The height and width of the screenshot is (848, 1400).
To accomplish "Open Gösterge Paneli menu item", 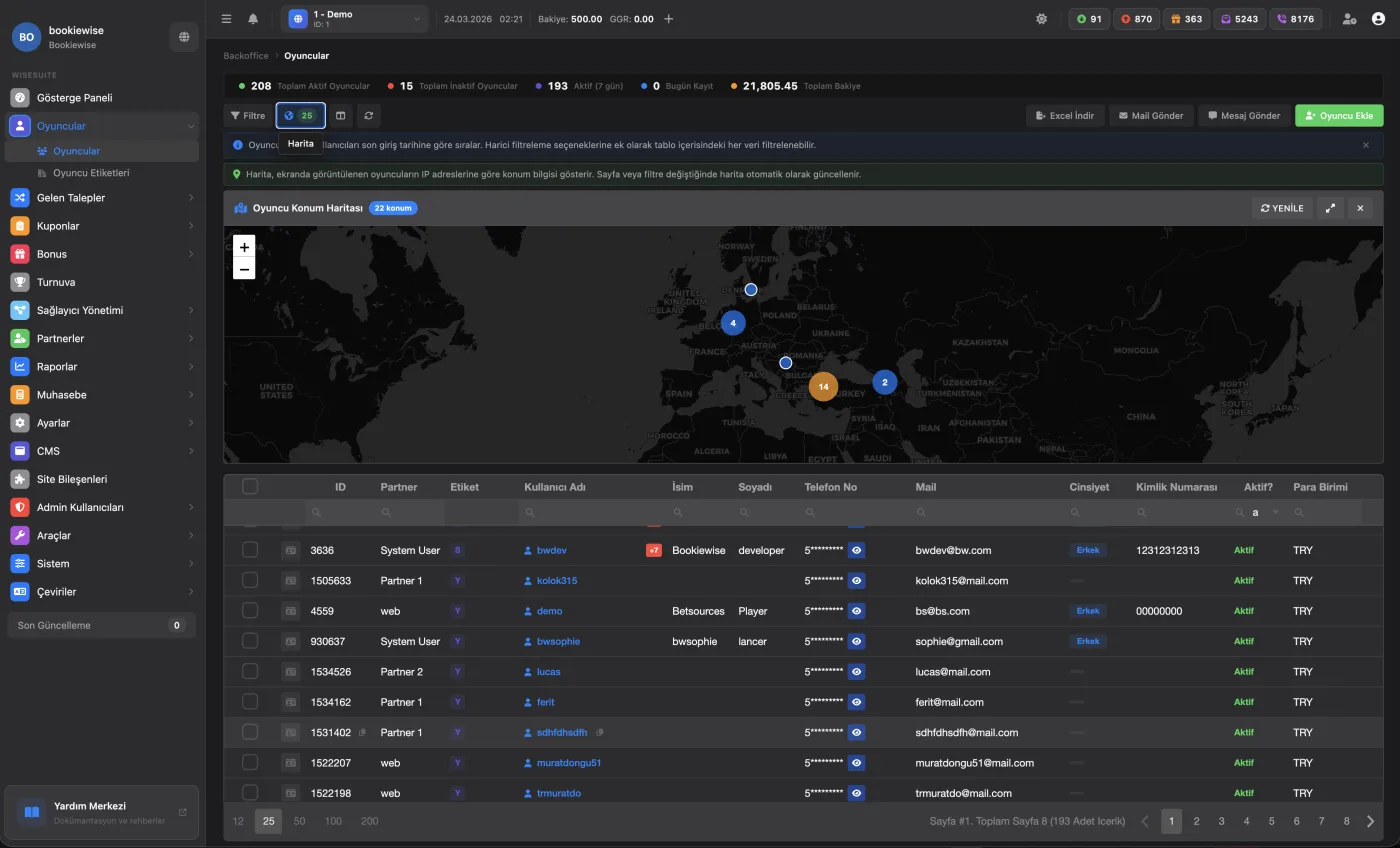I will (x=74, y=98).
